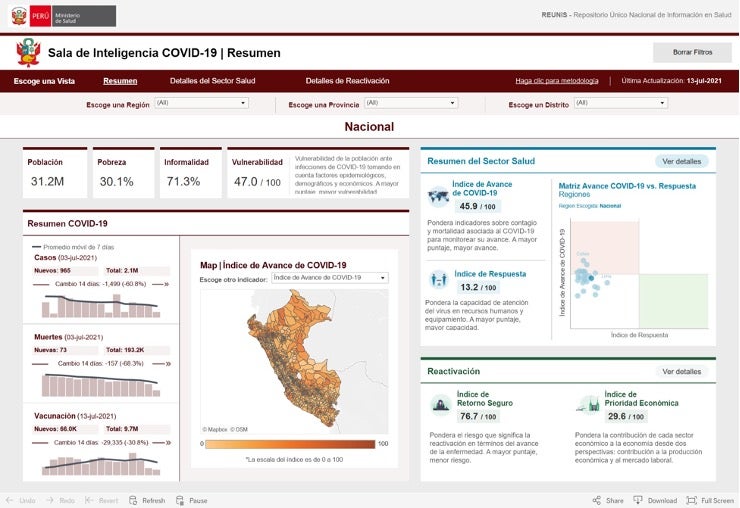Switch to Detalles del Sector Salud tab

(212, 81)
